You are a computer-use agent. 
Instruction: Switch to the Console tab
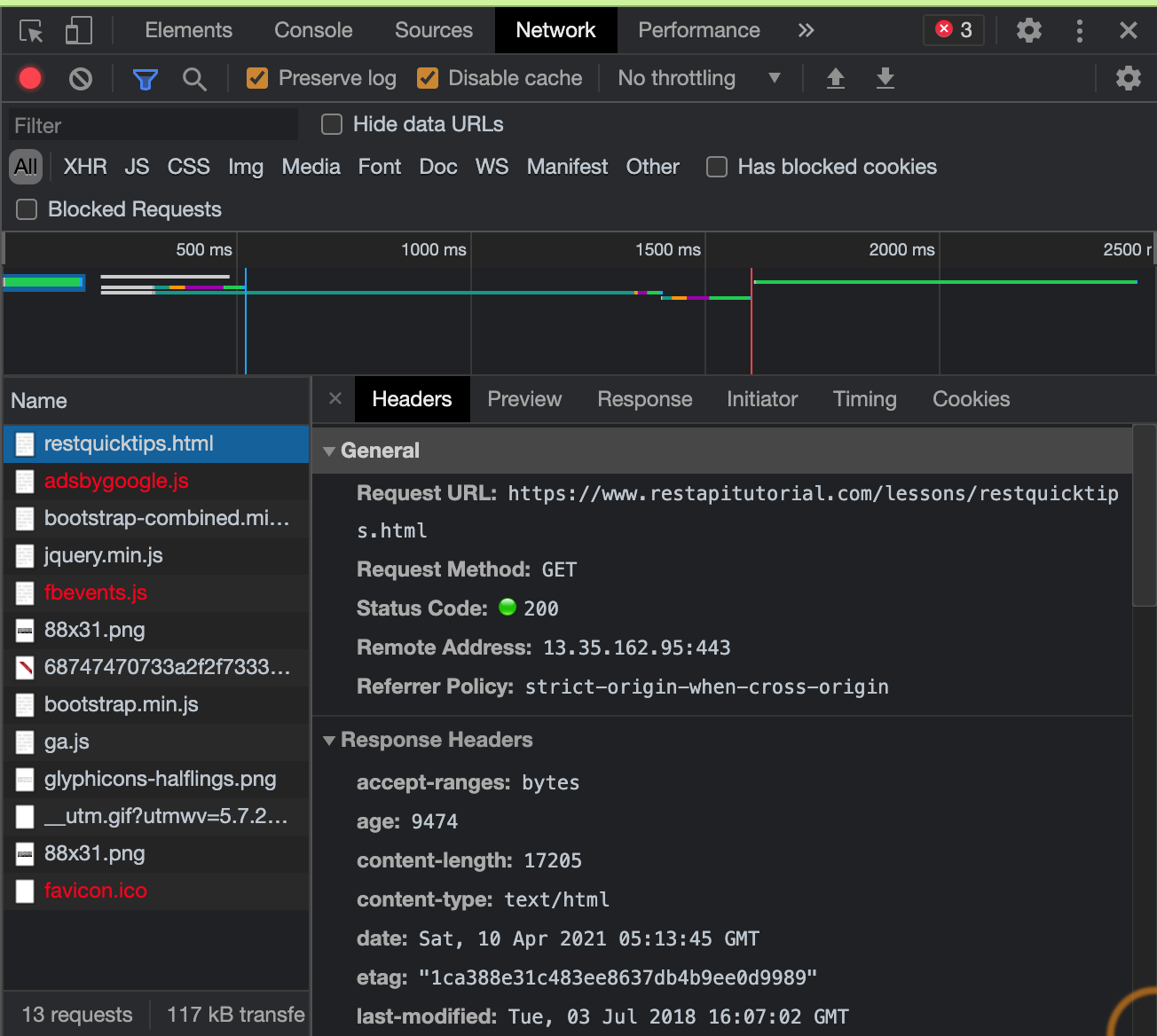(x=313, y=30)
